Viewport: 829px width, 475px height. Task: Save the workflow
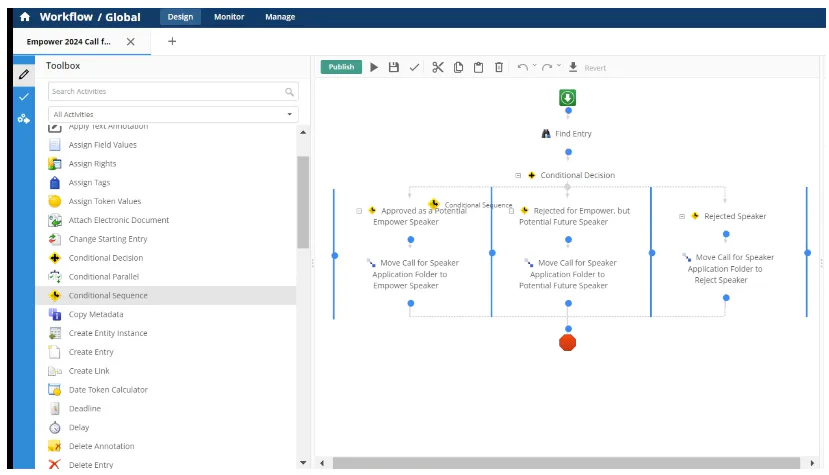393,67
